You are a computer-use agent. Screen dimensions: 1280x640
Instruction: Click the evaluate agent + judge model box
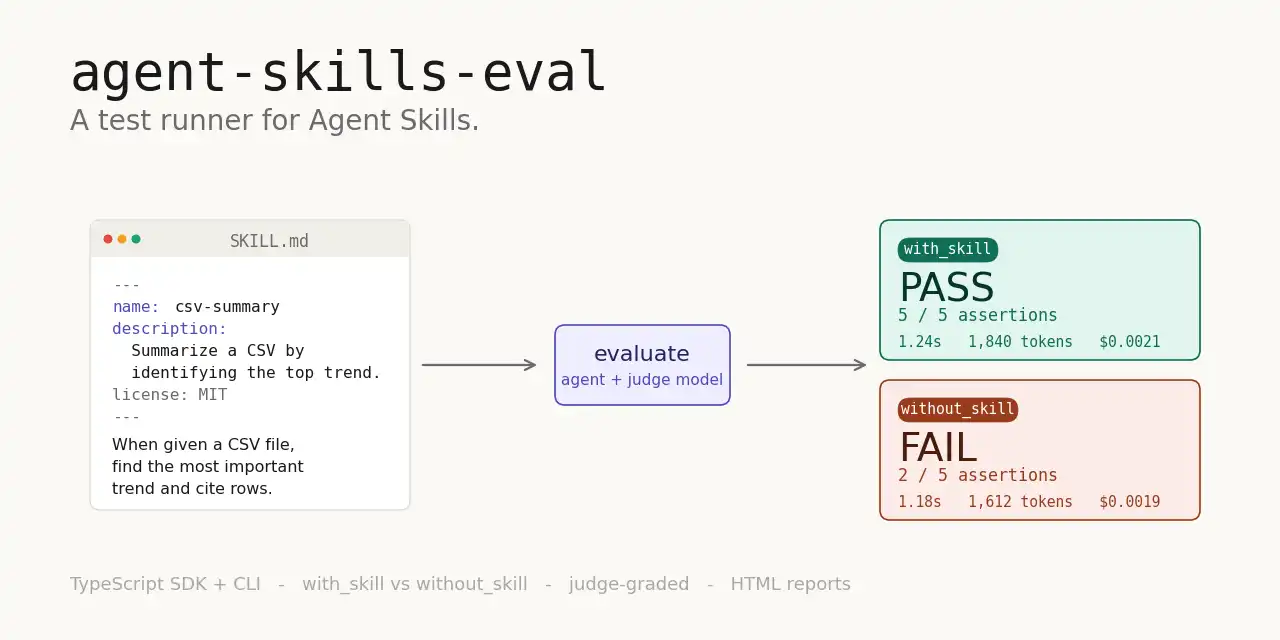coord(642,365)
